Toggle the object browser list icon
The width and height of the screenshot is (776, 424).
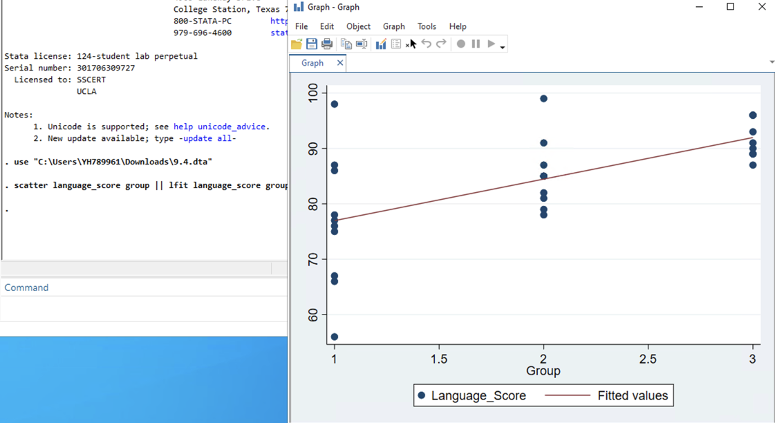pyautogui.click(x=396, y=44)
